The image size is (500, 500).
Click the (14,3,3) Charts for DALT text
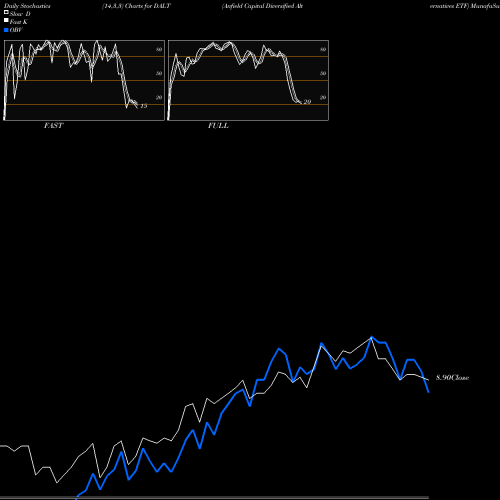click(136, 6)
